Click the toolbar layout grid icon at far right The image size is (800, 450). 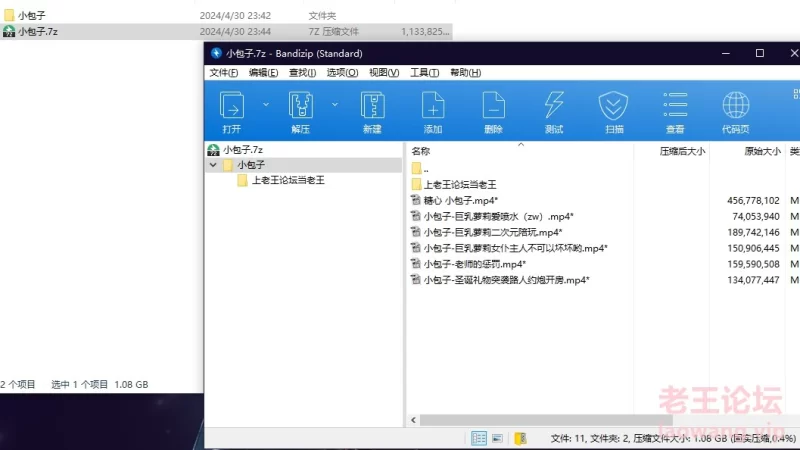pyautogui.click(x=796, y=94)
